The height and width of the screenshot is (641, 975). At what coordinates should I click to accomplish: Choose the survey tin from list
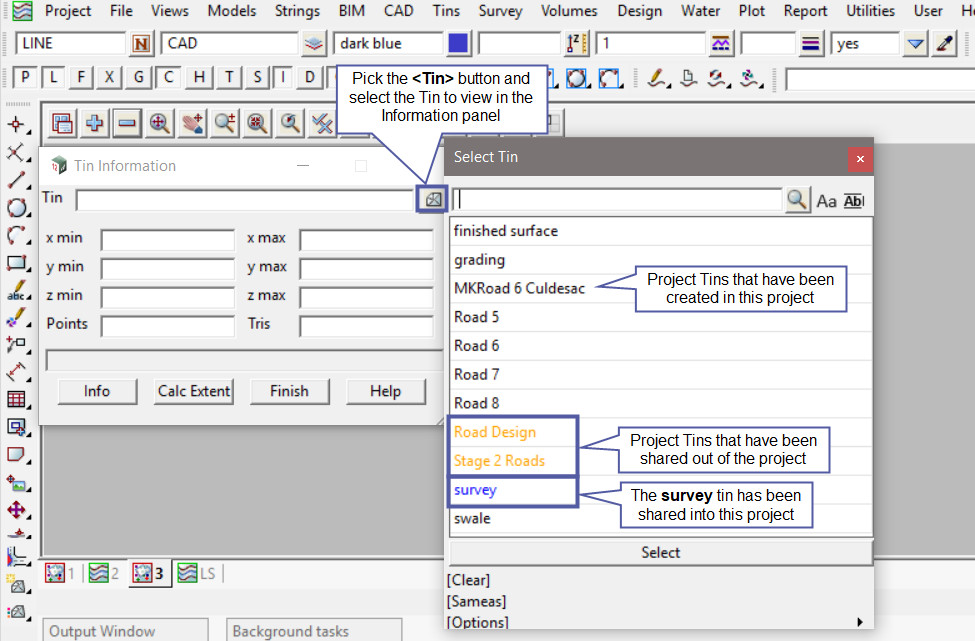[x=475, y=490]
